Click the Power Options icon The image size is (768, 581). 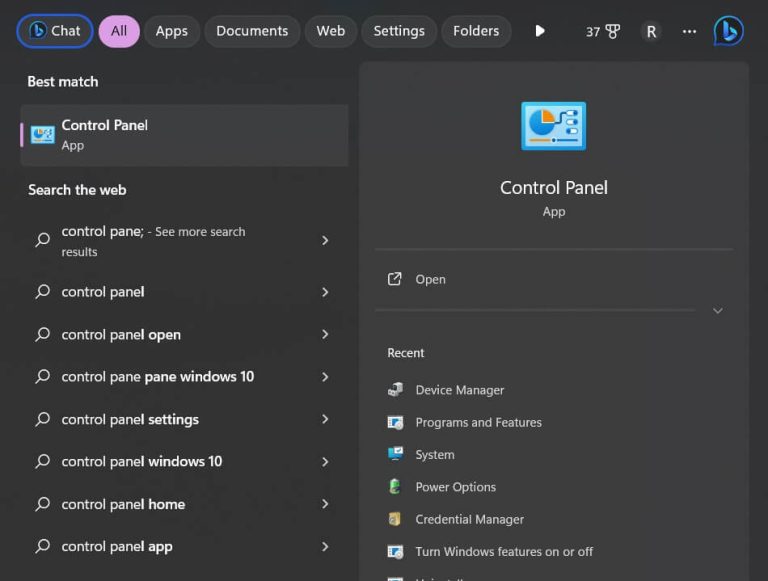click(x=396, y=487)
